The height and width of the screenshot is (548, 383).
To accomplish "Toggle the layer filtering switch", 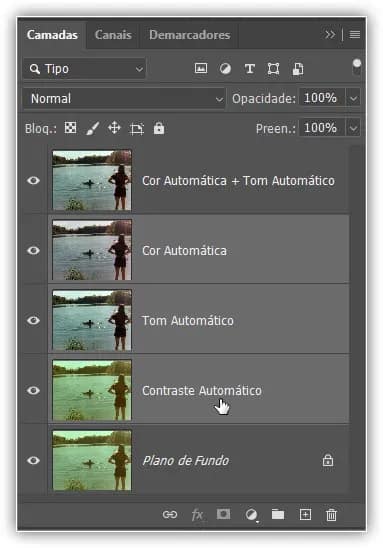I will 356,67.
